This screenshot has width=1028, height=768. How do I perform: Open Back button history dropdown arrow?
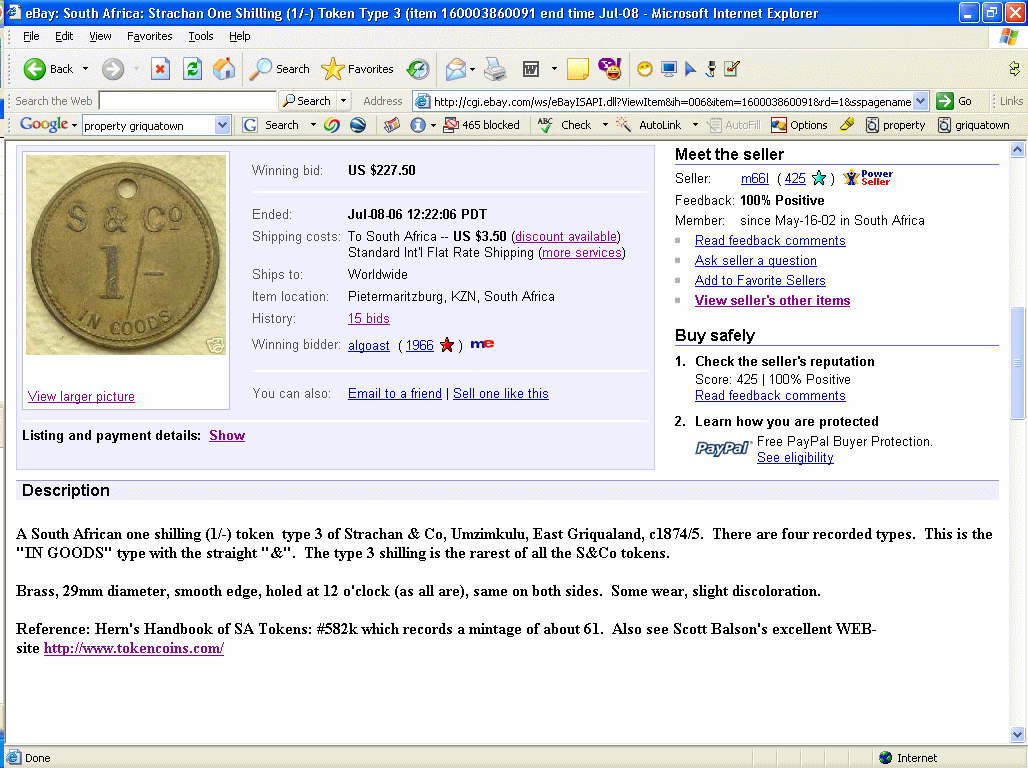pos(85,69)
